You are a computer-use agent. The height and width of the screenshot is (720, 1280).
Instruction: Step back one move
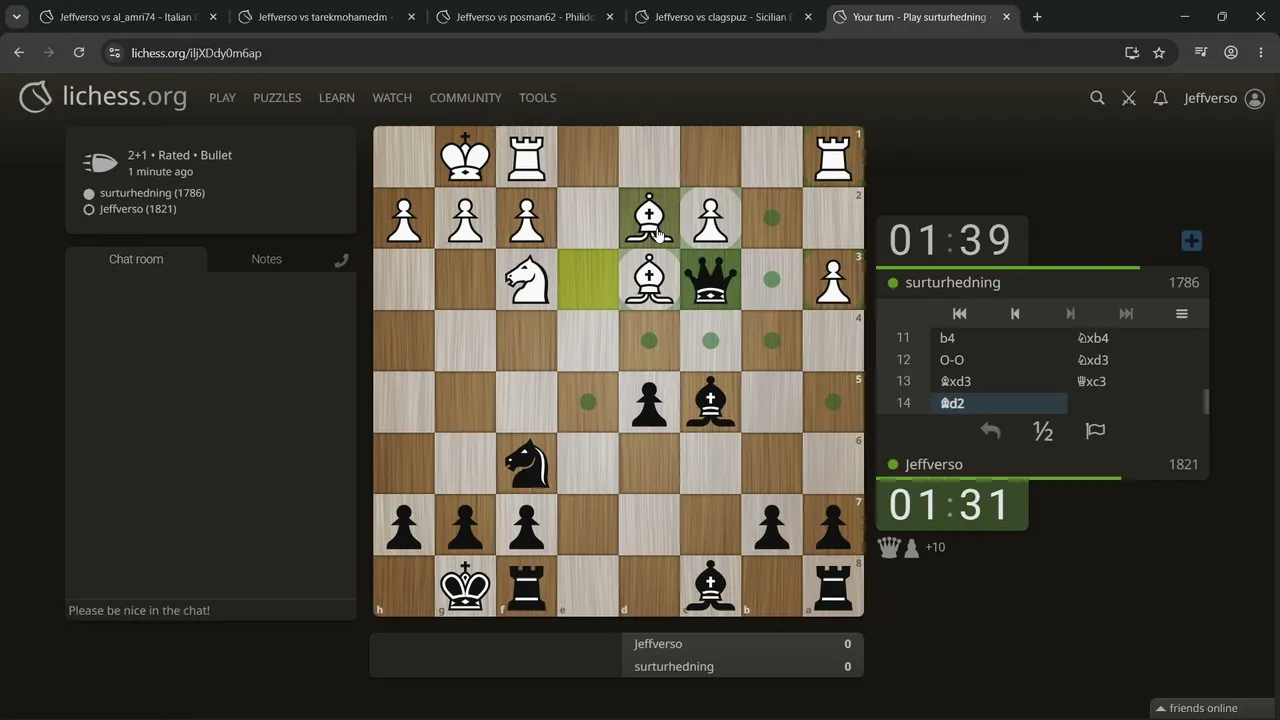pyautogui.click(x=1015, y=314)
